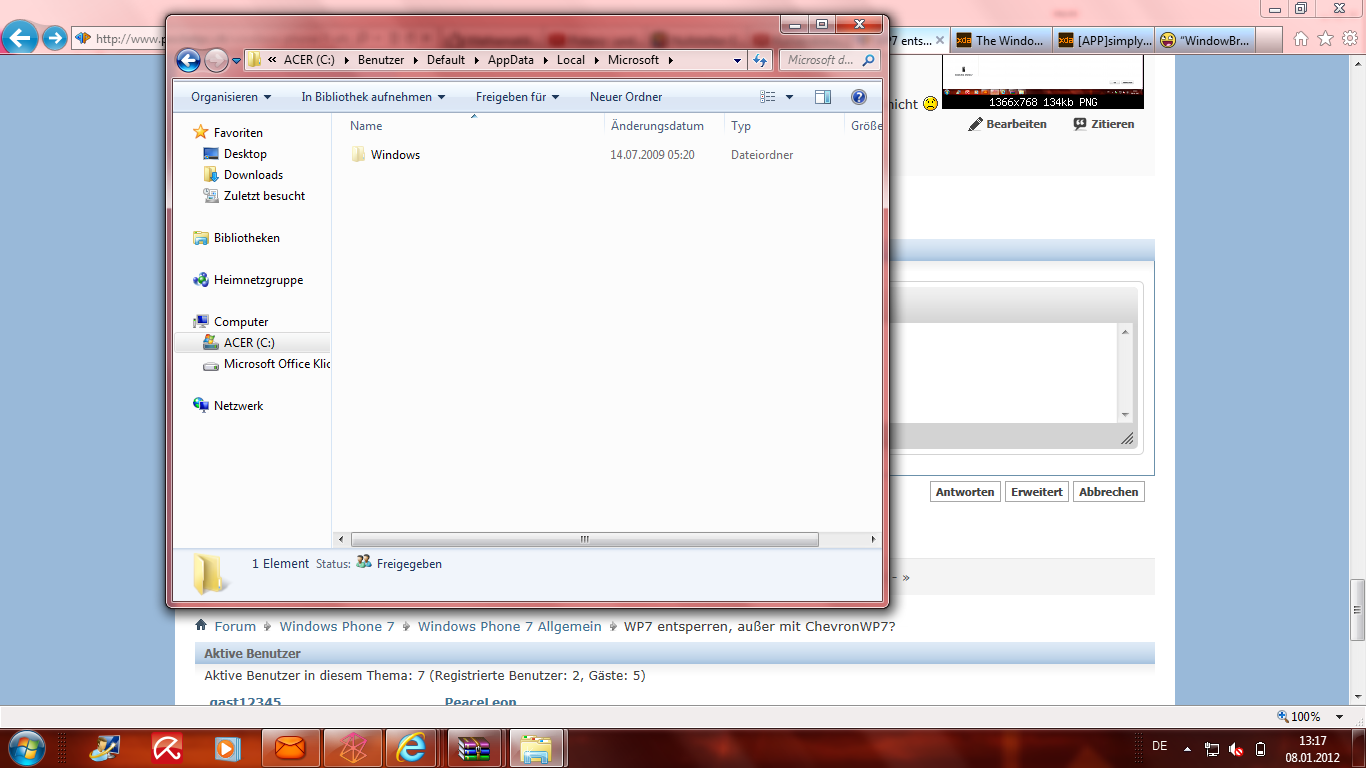
Task: Open the Windows Phone 7 Allgemein breadcrumb link
Action: tap(510, 626)
